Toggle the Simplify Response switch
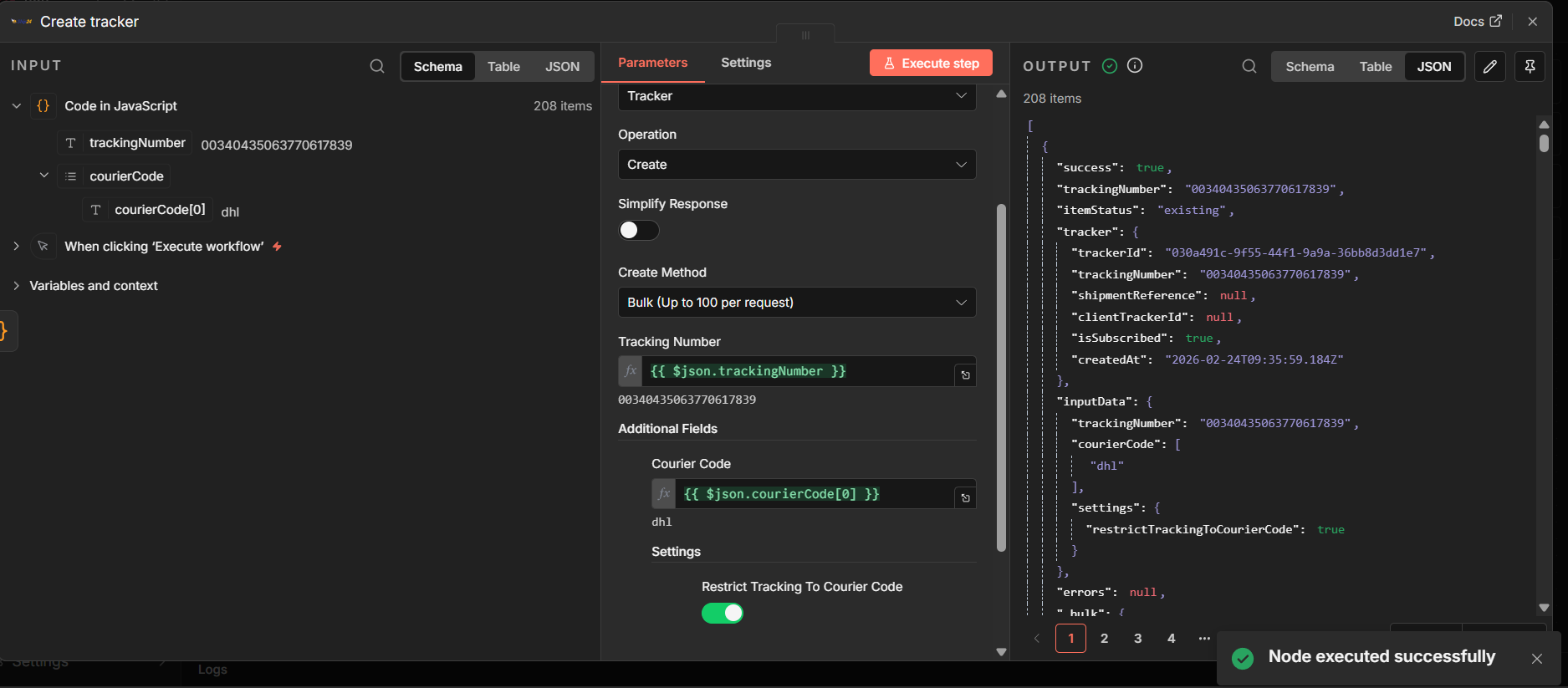Image resolution: width=1568 pixels, height=688 pixels. point(639,231)
